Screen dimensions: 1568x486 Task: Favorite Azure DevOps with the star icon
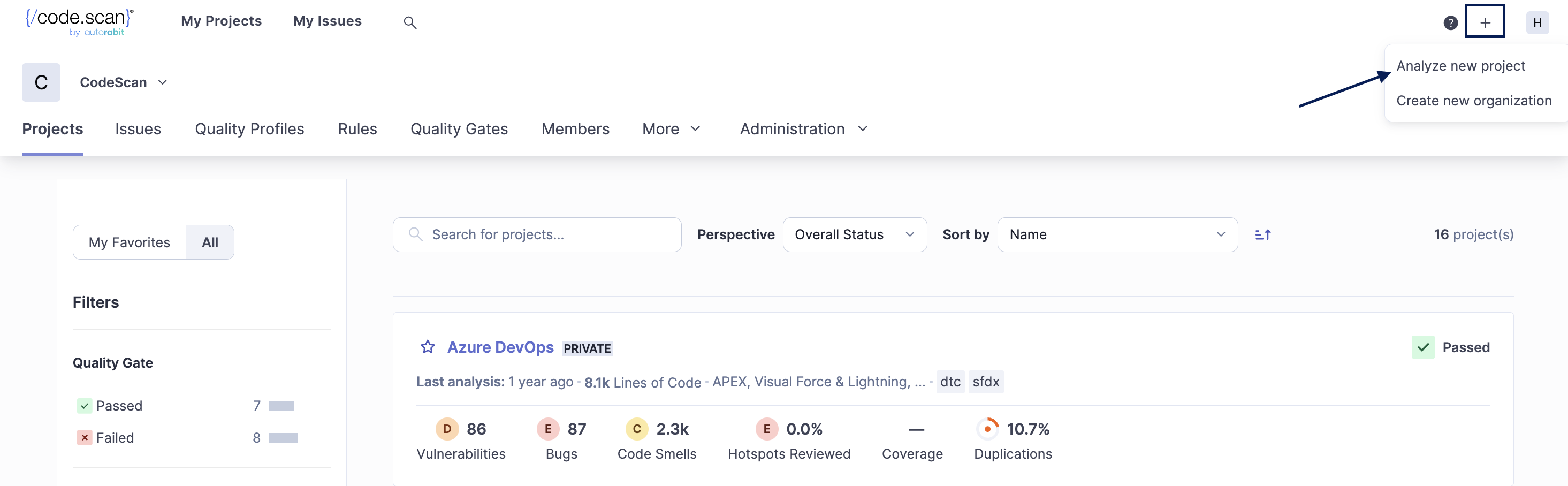428,347
